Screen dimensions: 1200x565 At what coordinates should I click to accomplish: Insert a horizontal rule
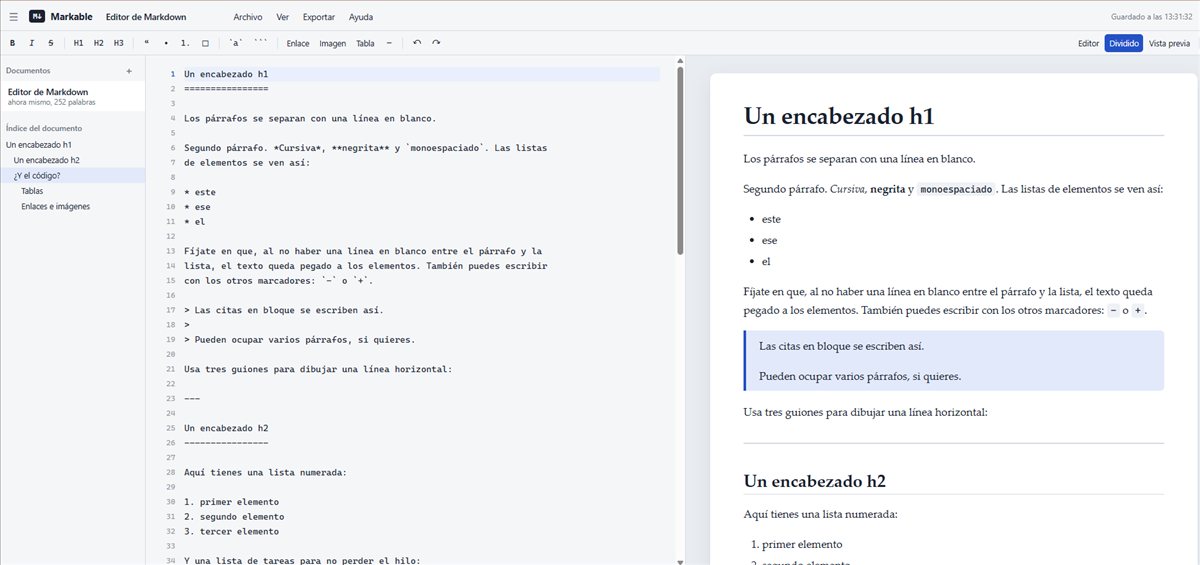coord(389,43)
